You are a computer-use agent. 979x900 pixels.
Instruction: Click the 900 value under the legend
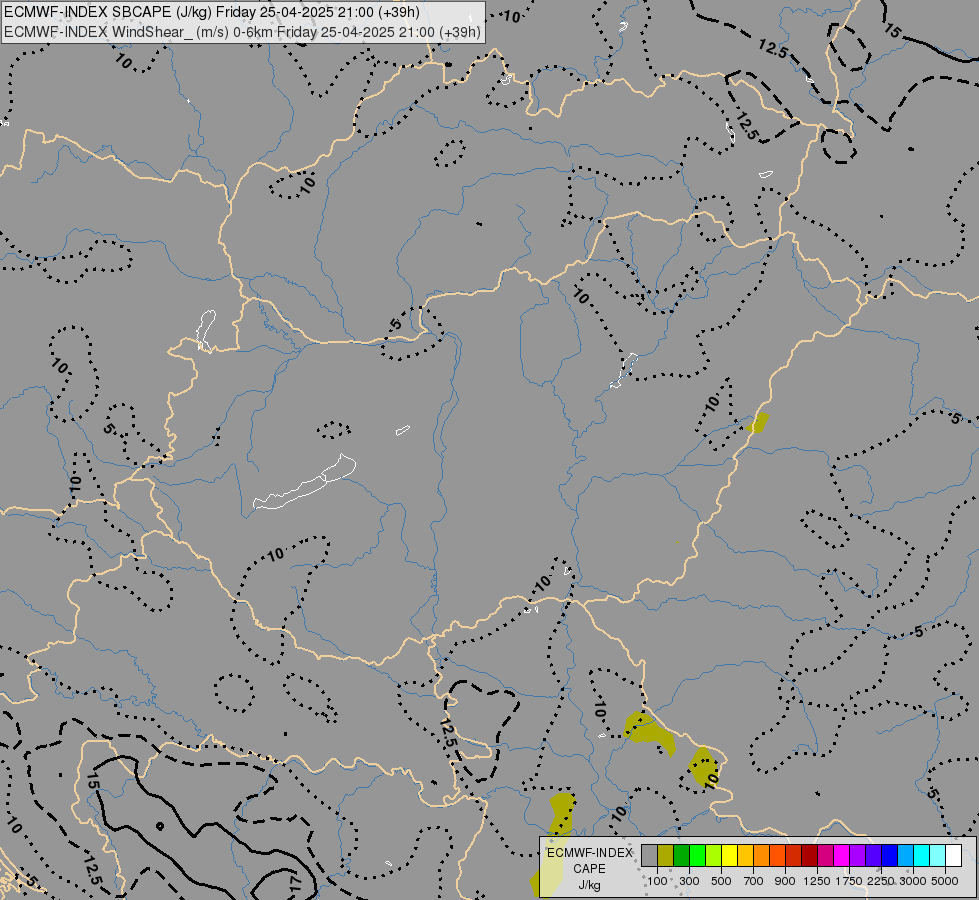785,881
